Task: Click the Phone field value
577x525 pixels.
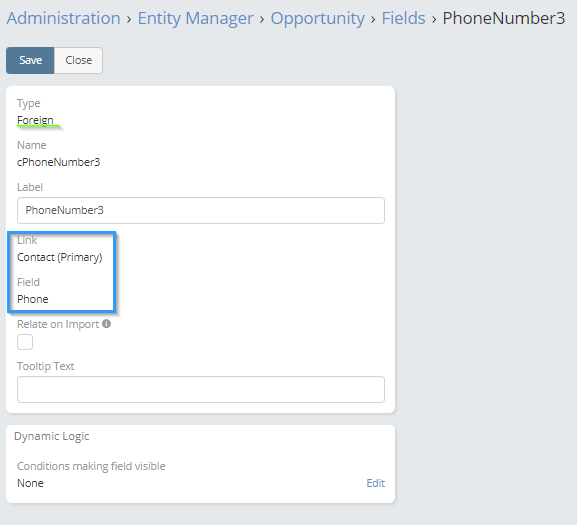Action: pyautogui.click(x=33, y=299)
